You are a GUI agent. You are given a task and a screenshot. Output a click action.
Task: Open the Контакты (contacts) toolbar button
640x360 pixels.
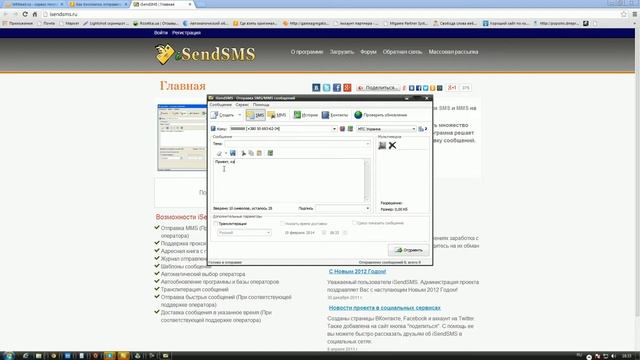pos(335,115)
